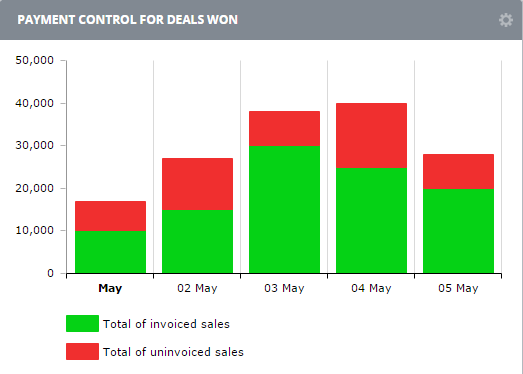The image size is (523, 374).
Task: Click the red uninvoiced sales legend swatch
Action: (82, 351)
